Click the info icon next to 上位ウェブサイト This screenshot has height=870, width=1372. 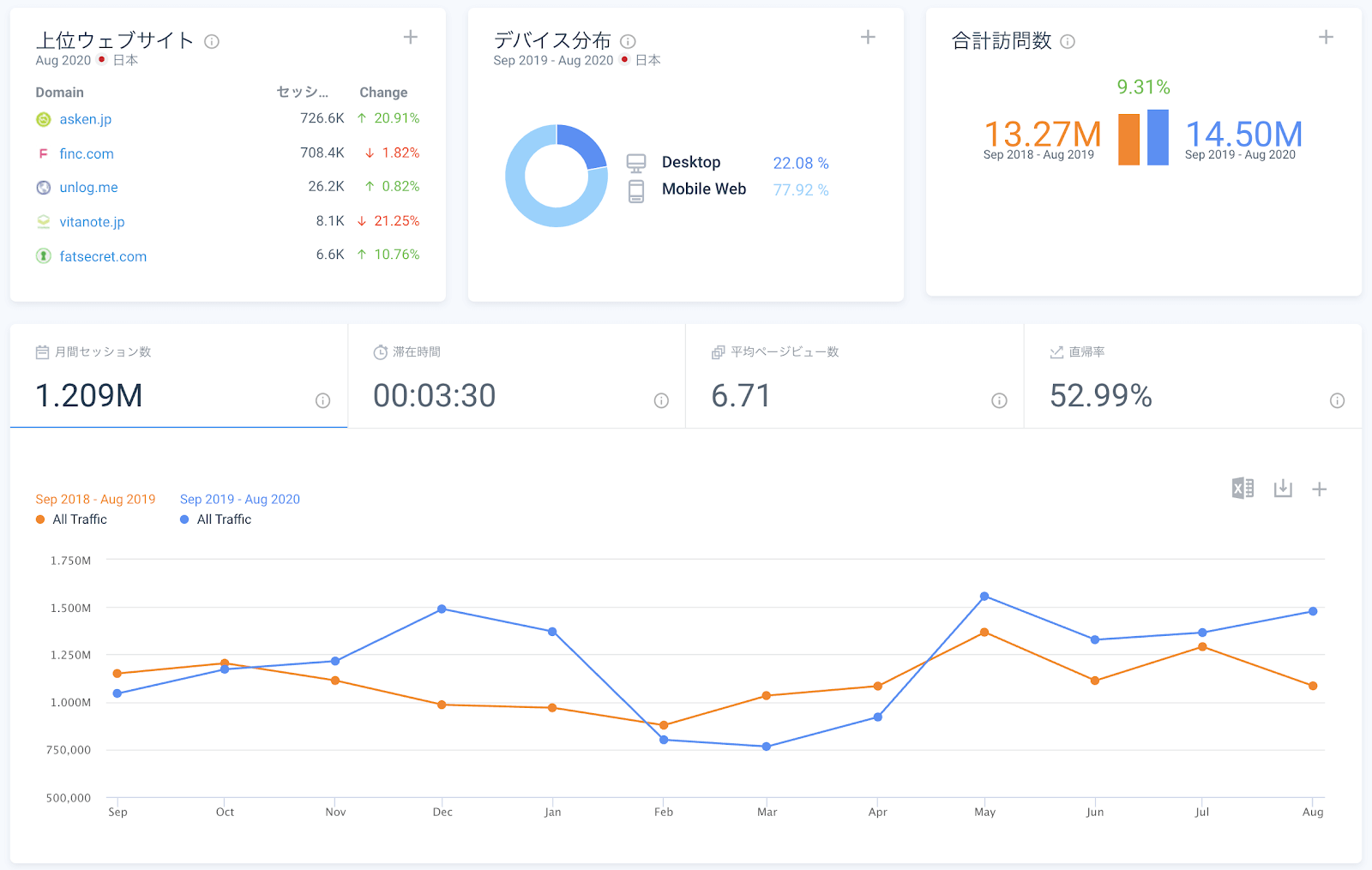coord(212,41)
